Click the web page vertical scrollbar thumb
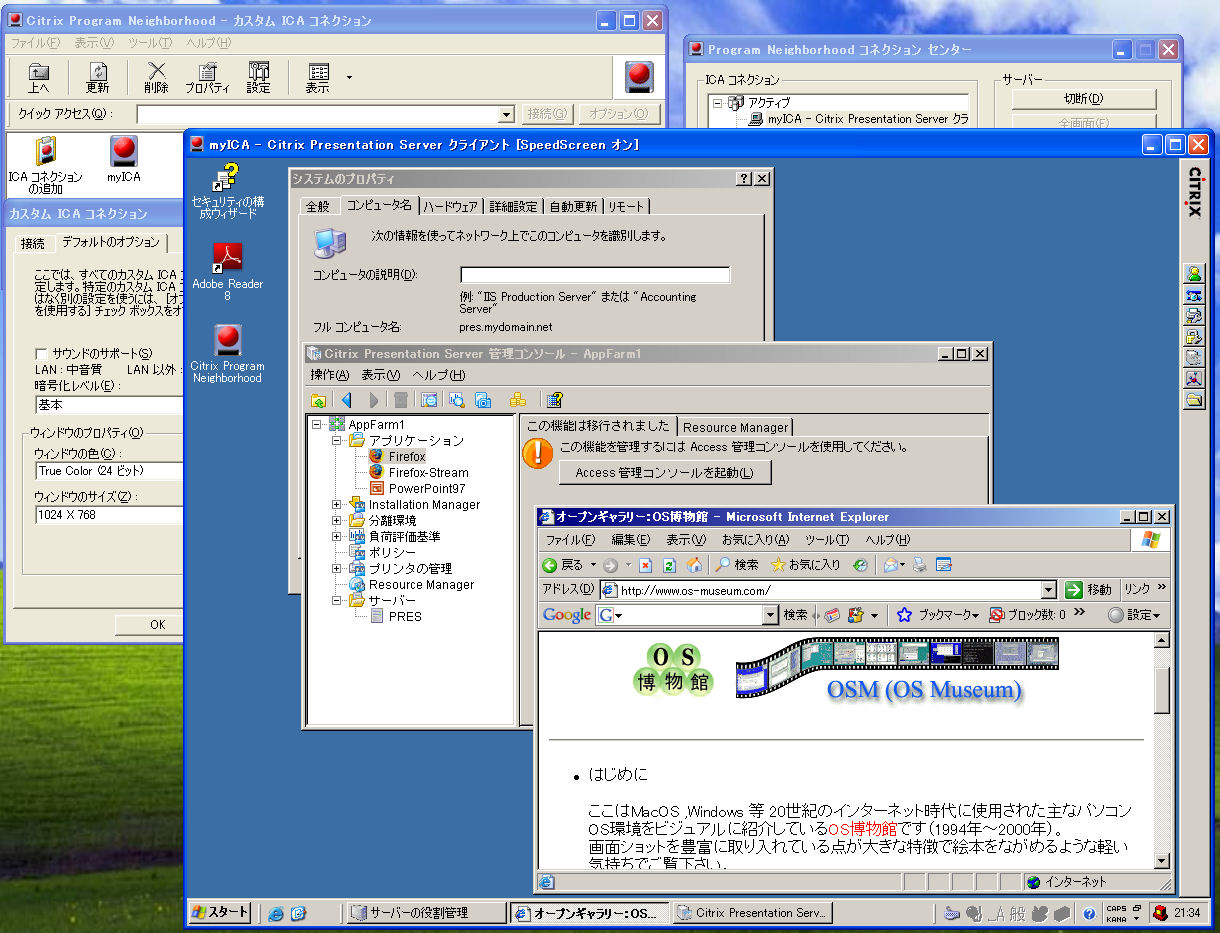The image size is (1220, 933). tap(1161, 690)
